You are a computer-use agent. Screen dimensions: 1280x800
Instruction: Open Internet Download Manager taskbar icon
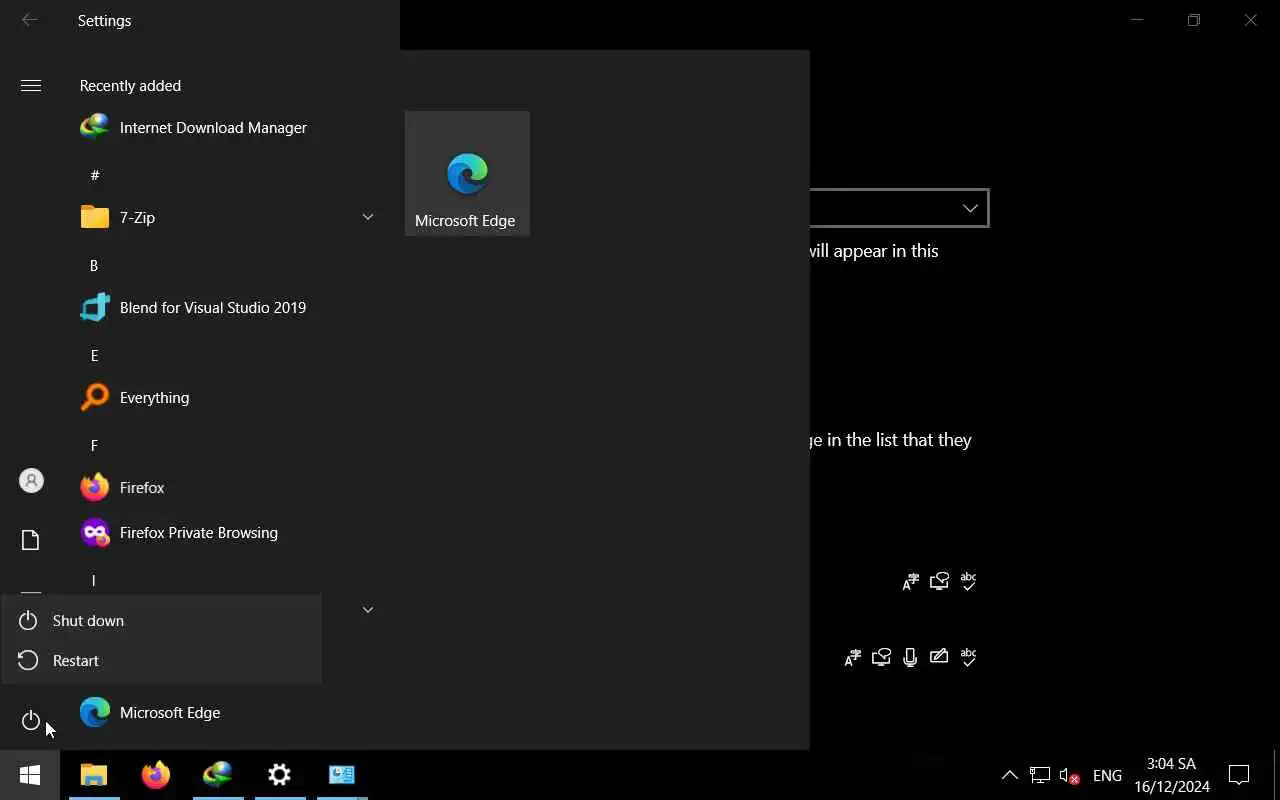218,775
